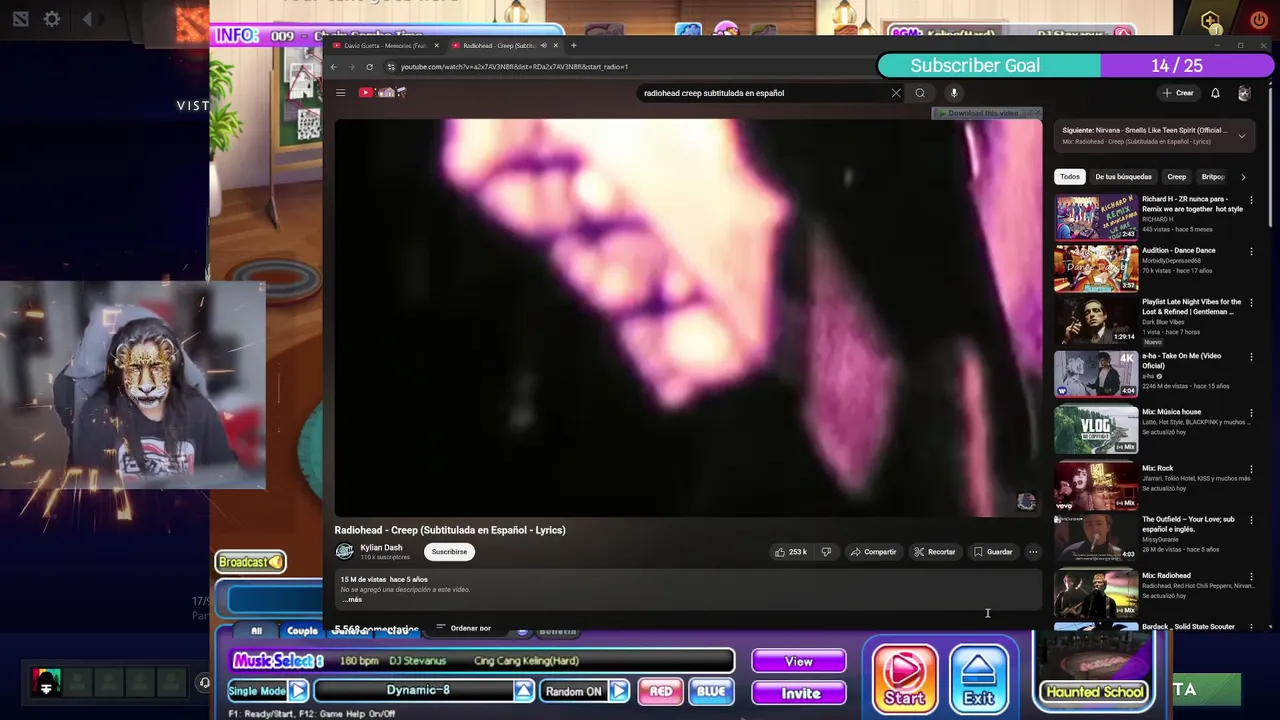1280x720 pixels.
Task: Click the coin badge icon near power
Action: [x=1211, y=20]
